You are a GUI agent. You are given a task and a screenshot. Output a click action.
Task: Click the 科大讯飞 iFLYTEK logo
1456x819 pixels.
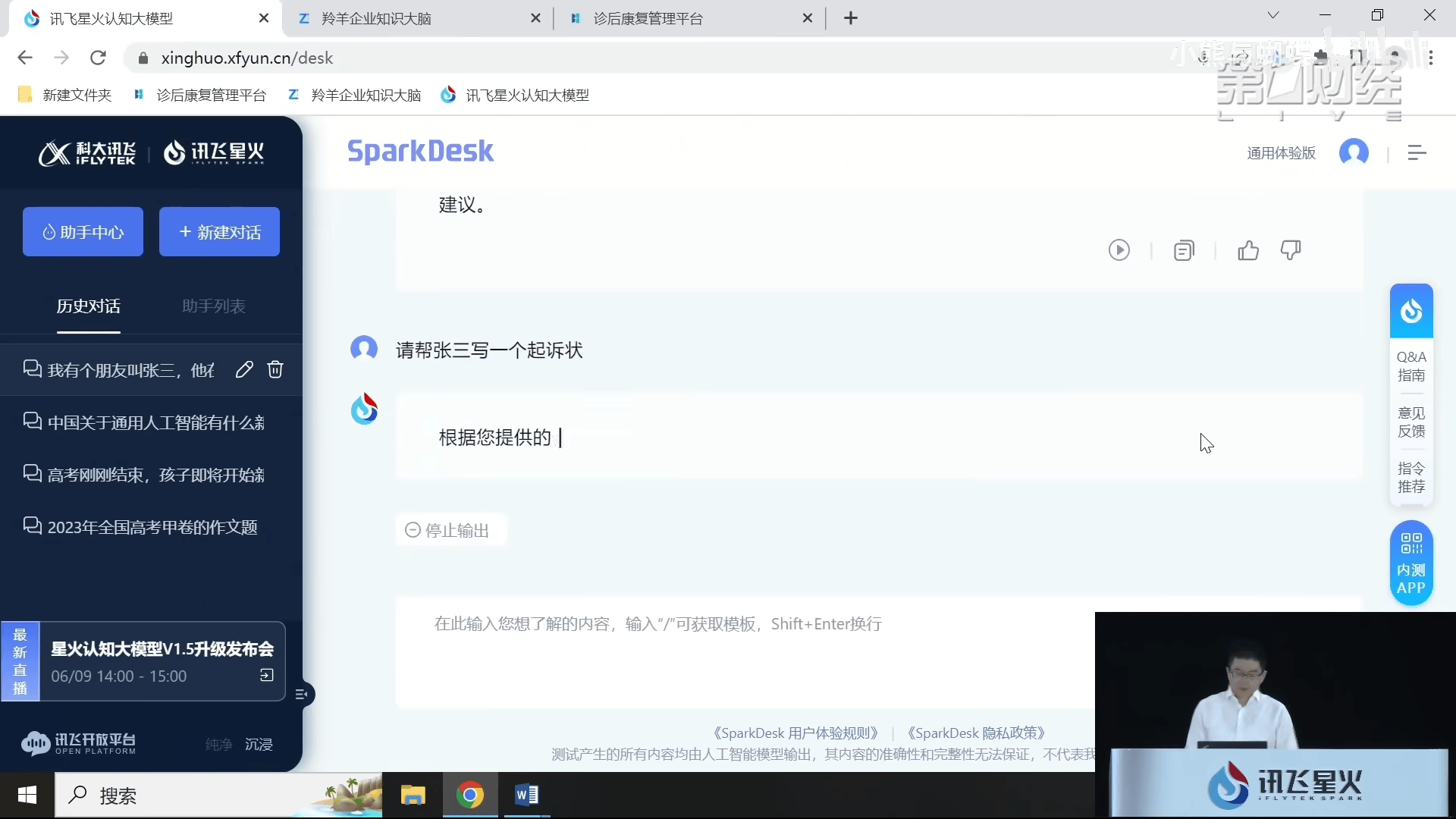[87, 153]
